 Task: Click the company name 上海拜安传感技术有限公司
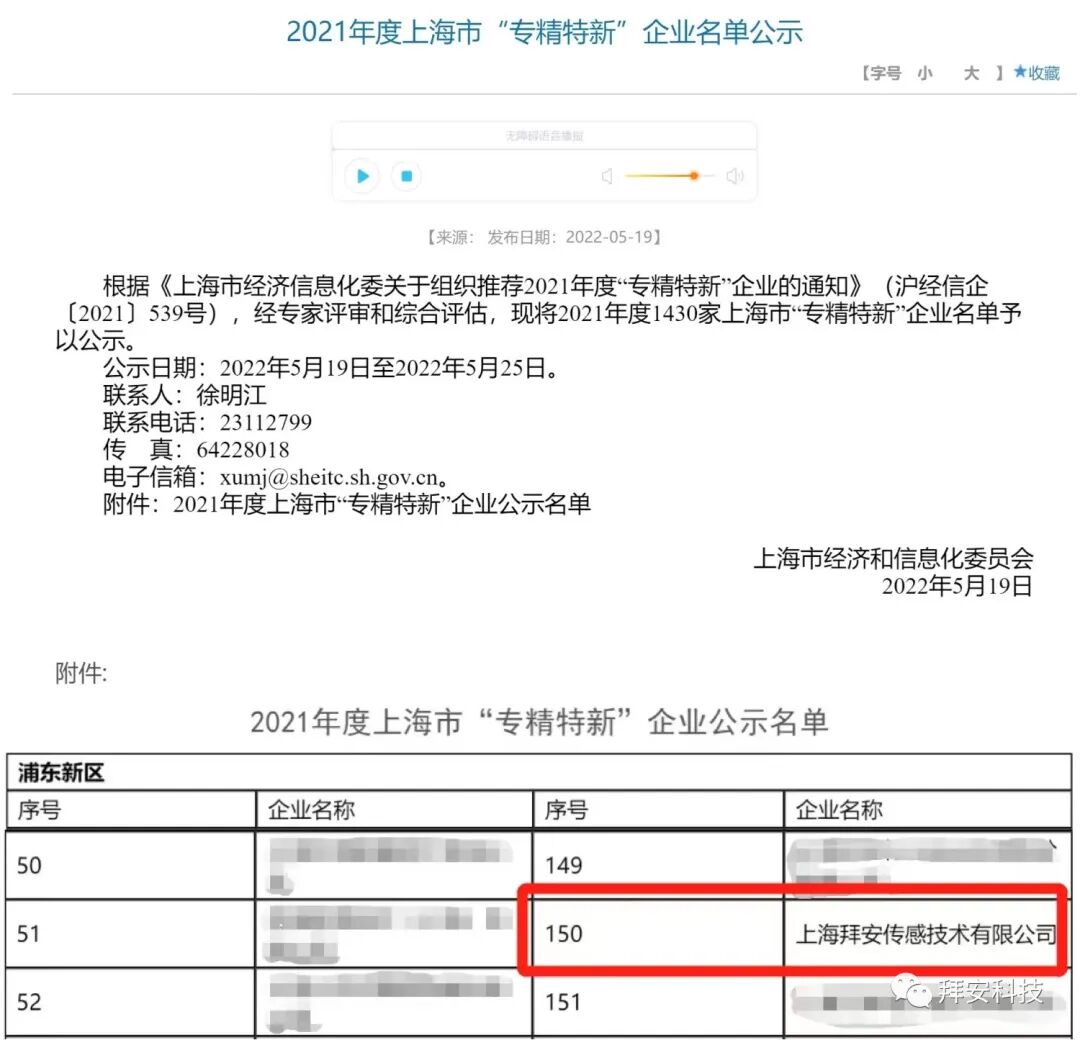coord(925,935)
